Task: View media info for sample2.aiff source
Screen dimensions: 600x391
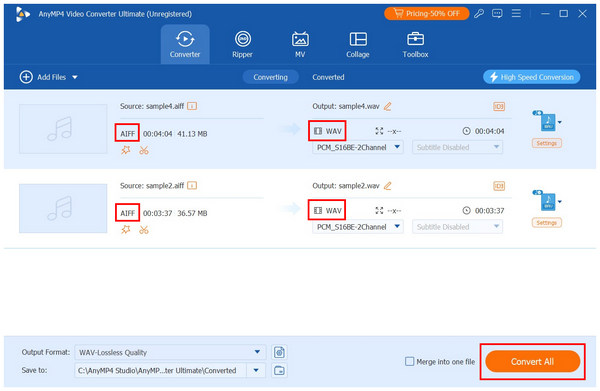Action: coord(192,186)
